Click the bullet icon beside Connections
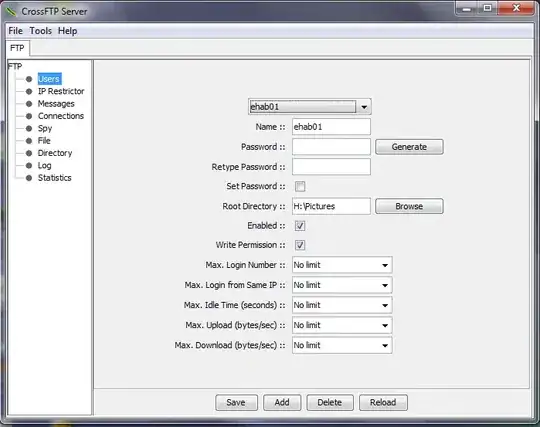This screenshot has height=427, width=540. click(x=29, y=116)
